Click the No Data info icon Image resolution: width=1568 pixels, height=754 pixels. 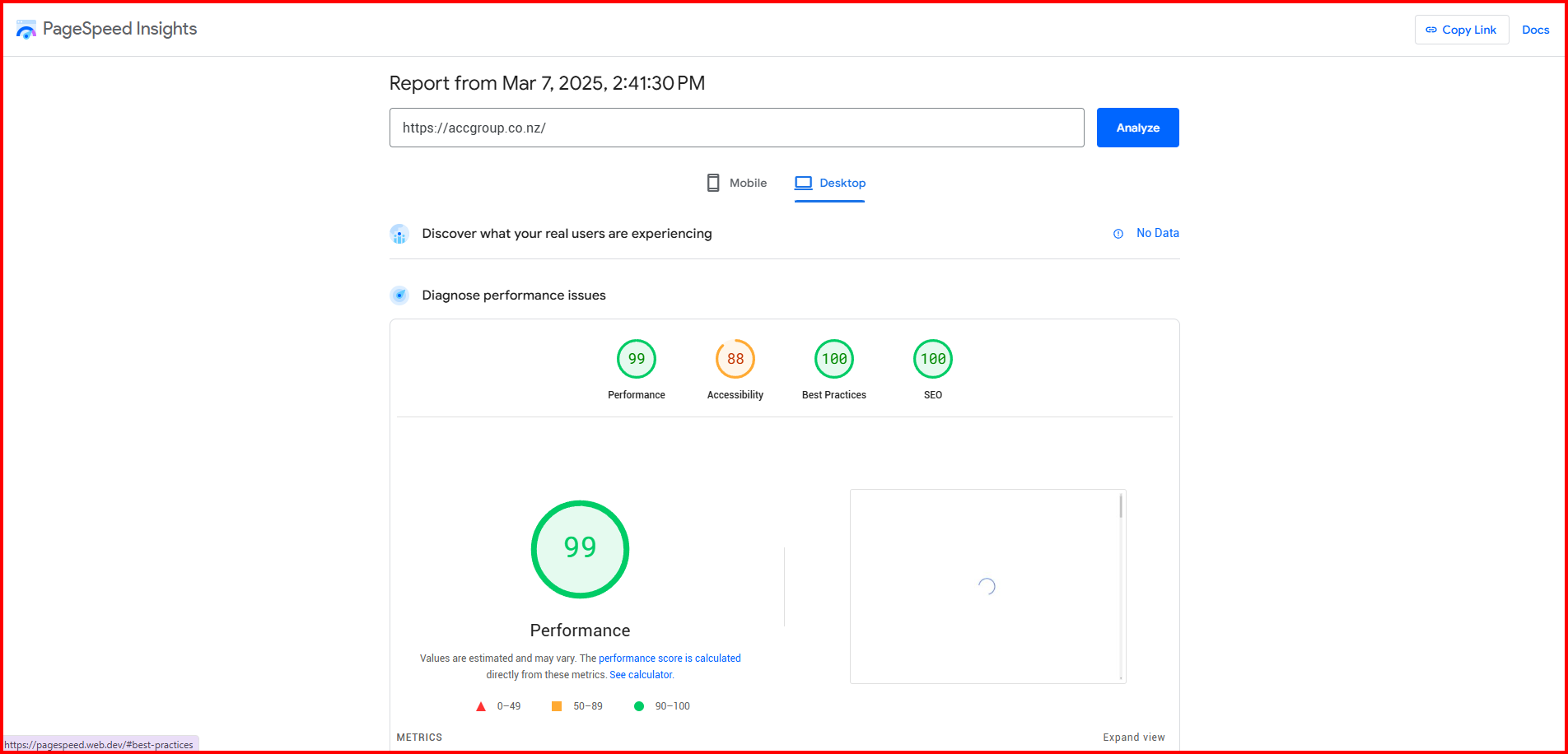click(x=1118, y=234)
